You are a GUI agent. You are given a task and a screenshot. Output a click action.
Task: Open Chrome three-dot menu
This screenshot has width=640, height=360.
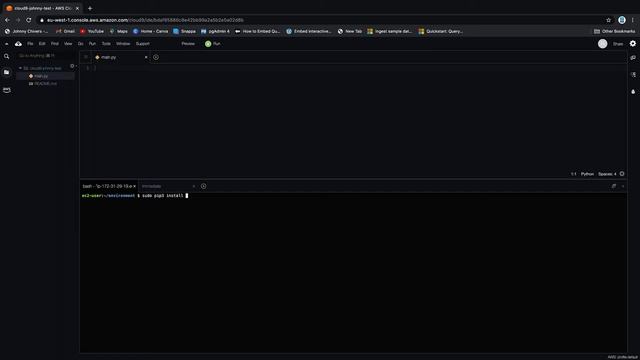[x=633, y=20]
